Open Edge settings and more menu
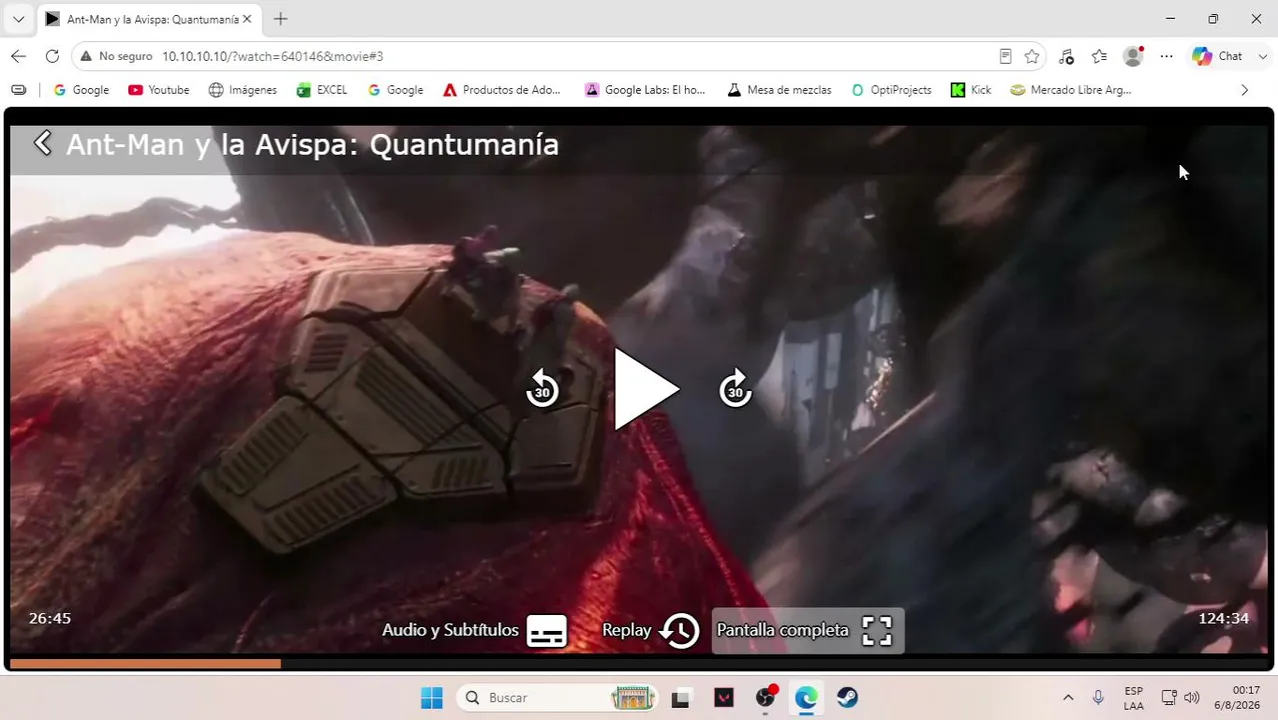This screenshot has width=1278, height=720. (x=1166, y=56)
